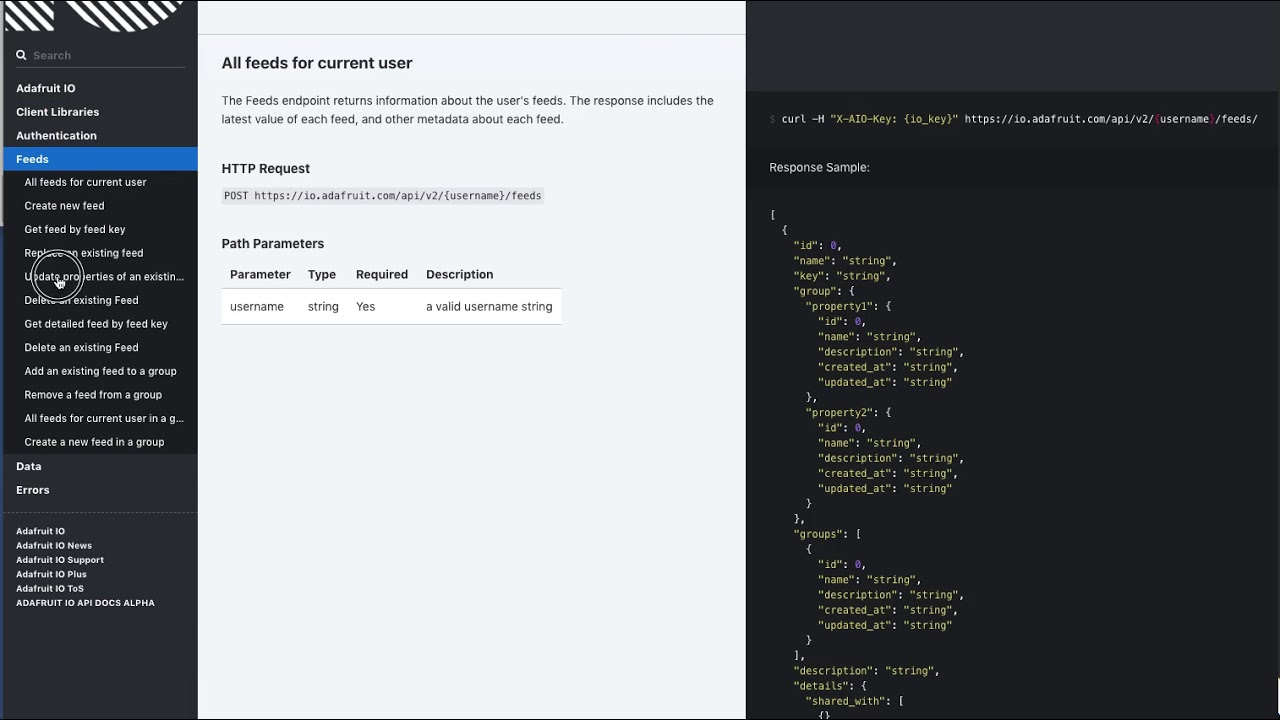Select 'Get detailed feed by feed key'
Image resolution: width=1280 pixels, height=720 pixels.
[x=96, y=324]
